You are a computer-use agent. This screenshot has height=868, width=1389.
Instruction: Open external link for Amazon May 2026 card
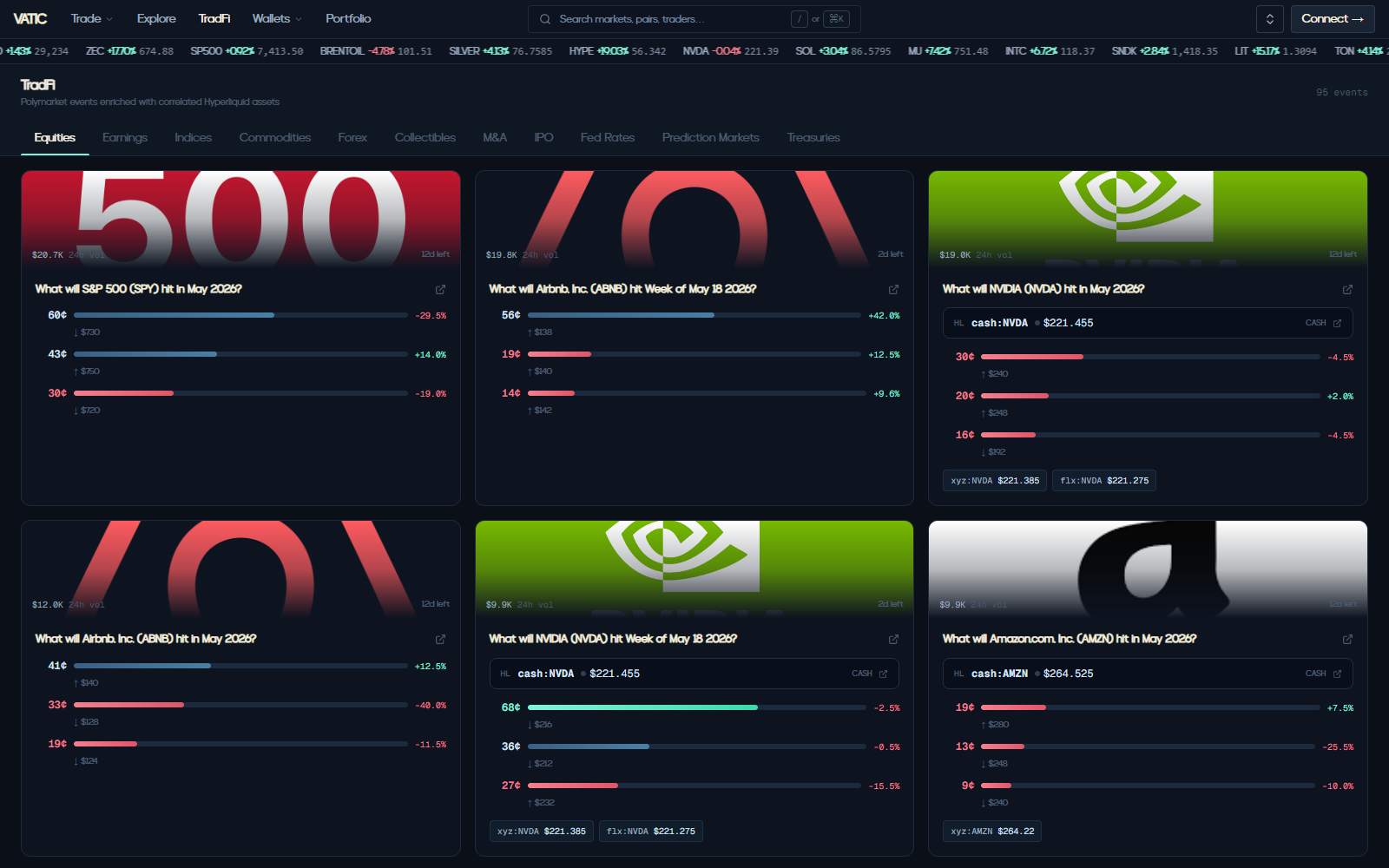click(x=1347, y=639)
